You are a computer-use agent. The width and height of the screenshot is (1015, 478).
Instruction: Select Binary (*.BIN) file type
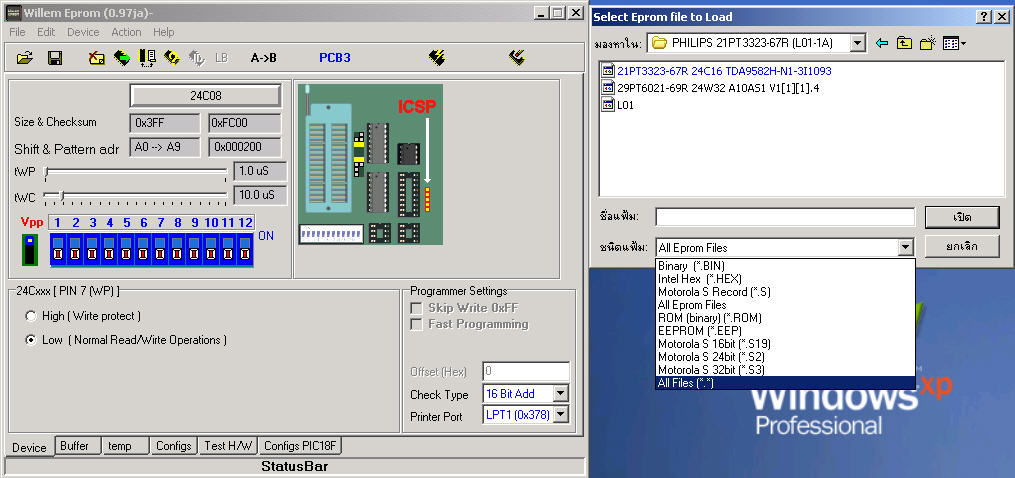[x=785, y=266]
